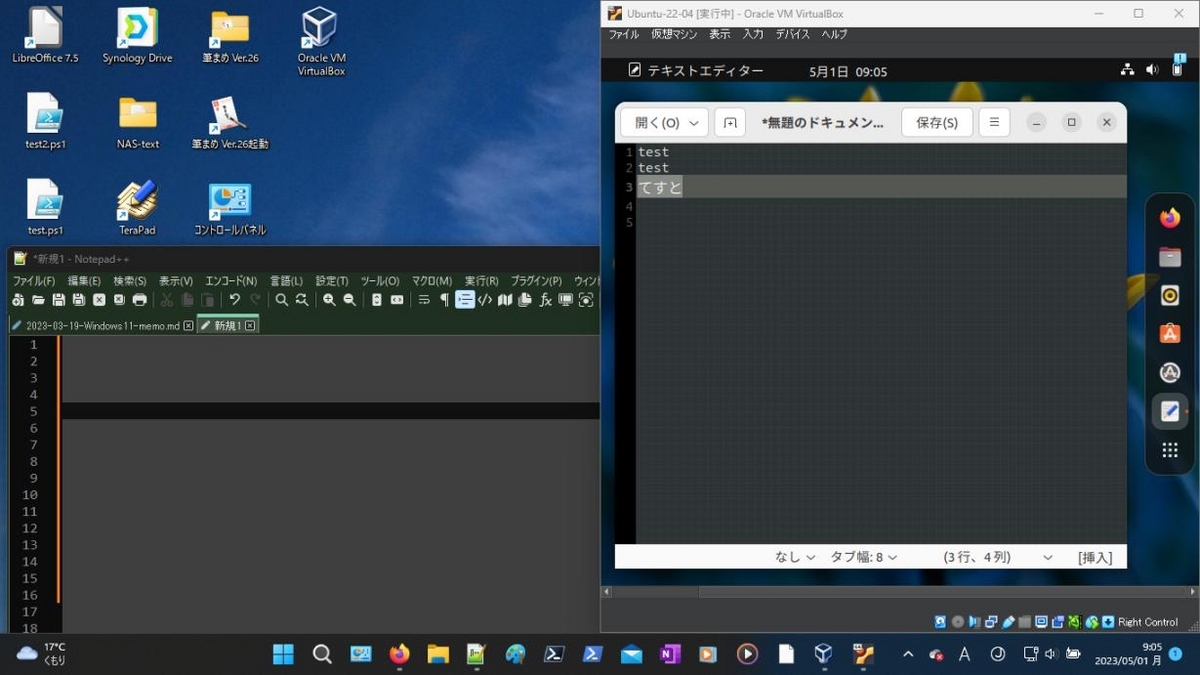Screen dimensions: 1200x675
Task: Open the ファイル(F) menu in Notepad++
Action: 34,281
